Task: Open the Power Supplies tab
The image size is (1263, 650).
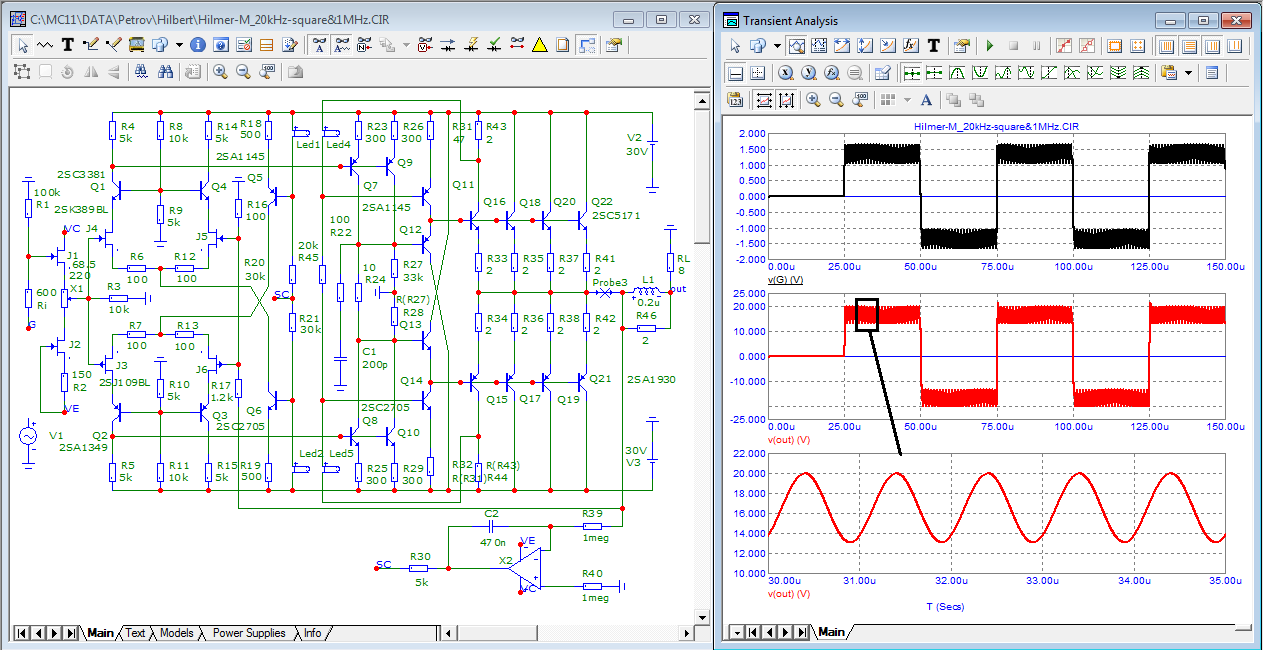Action: [x=249, y=633]
